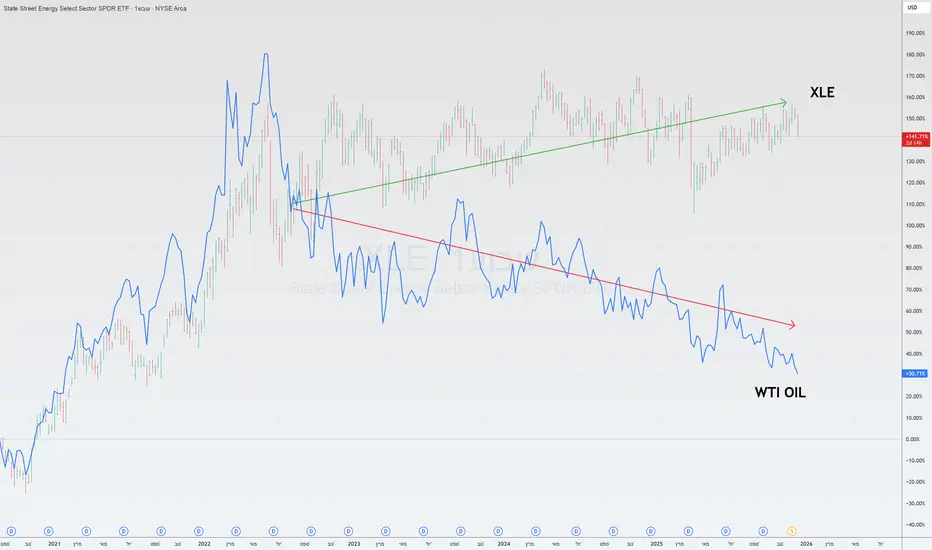The image size is (932, 550).
Task: Click the 130.00% scale label
Action: point(915,162)
